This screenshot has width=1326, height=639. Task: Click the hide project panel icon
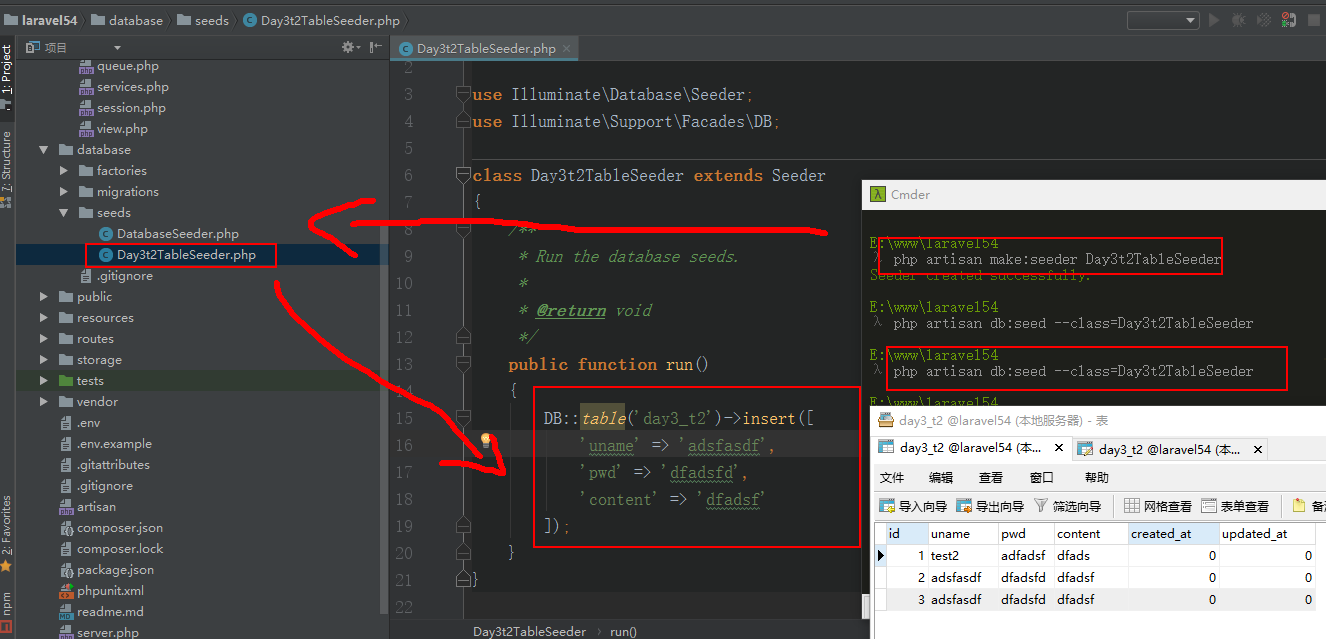tap(375, 47)
